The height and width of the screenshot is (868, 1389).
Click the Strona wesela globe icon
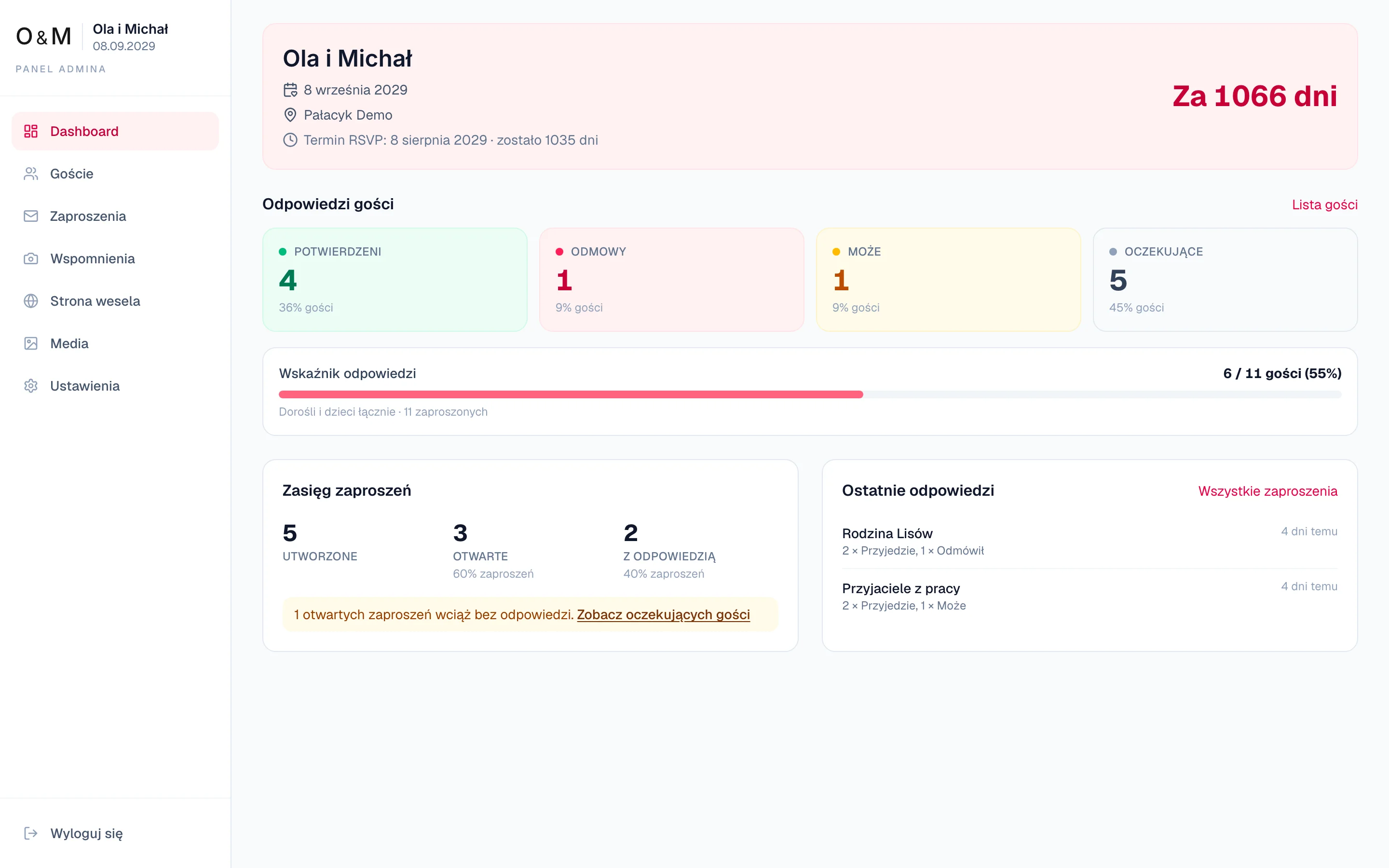pyautogui.click(x=31, y=301)
